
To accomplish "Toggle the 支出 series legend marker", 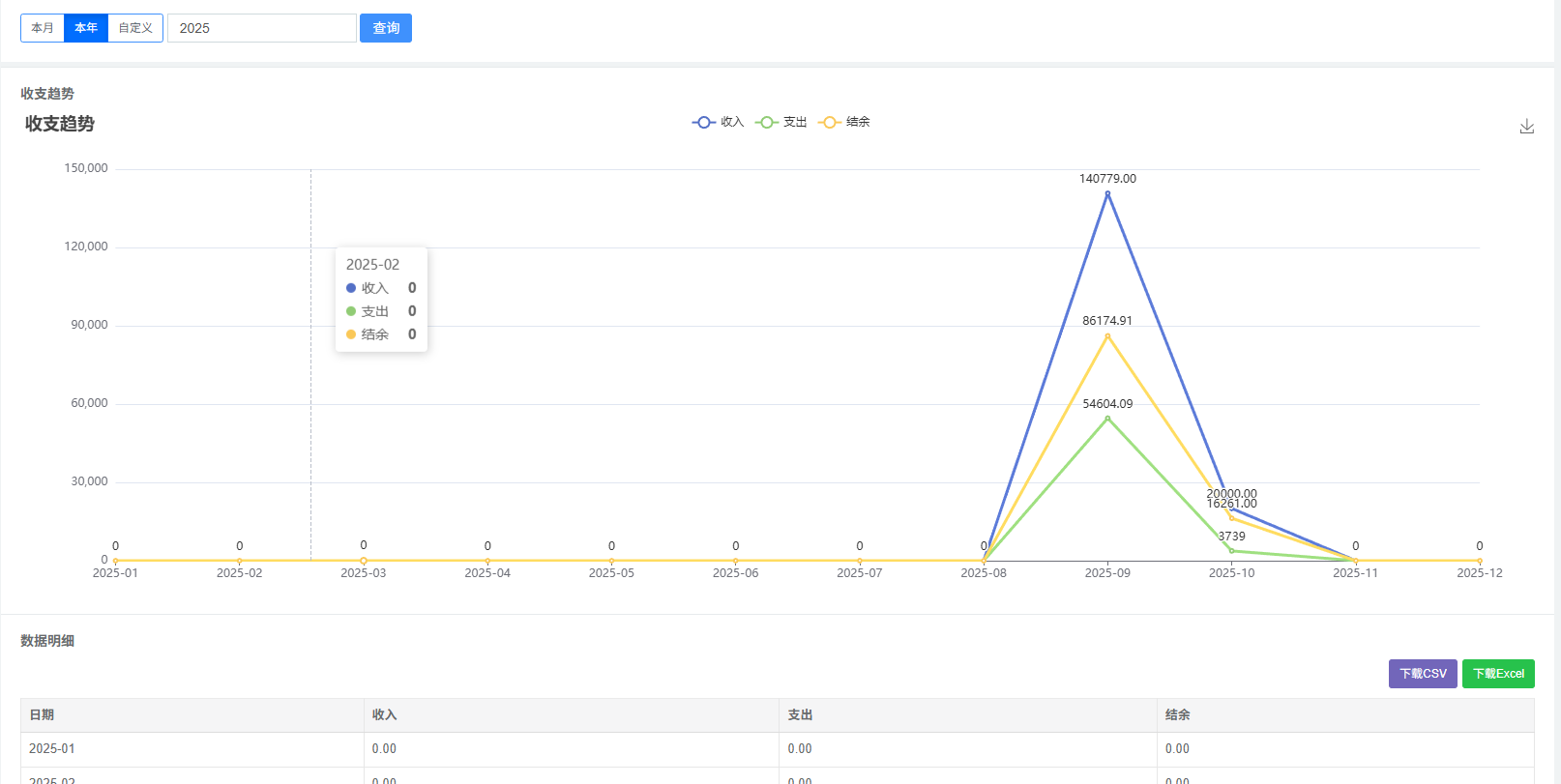I will [767, 122].
